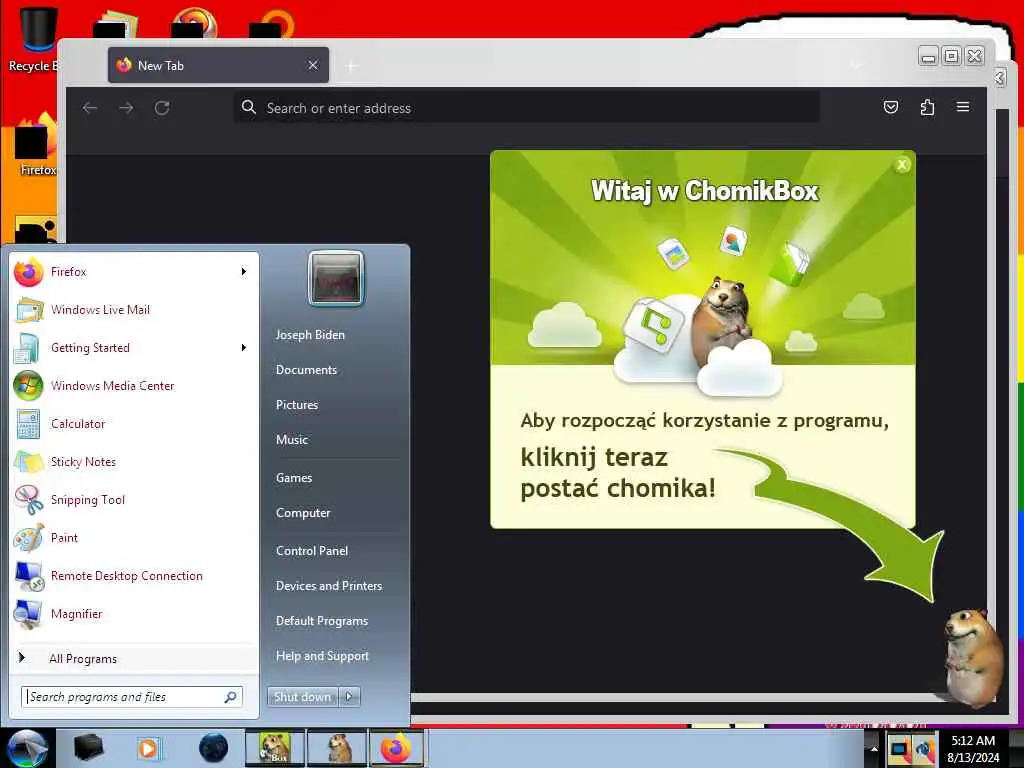Open Control Panel
The height and width of the screenshot is (768, 1024).
[x=312, y=551]
